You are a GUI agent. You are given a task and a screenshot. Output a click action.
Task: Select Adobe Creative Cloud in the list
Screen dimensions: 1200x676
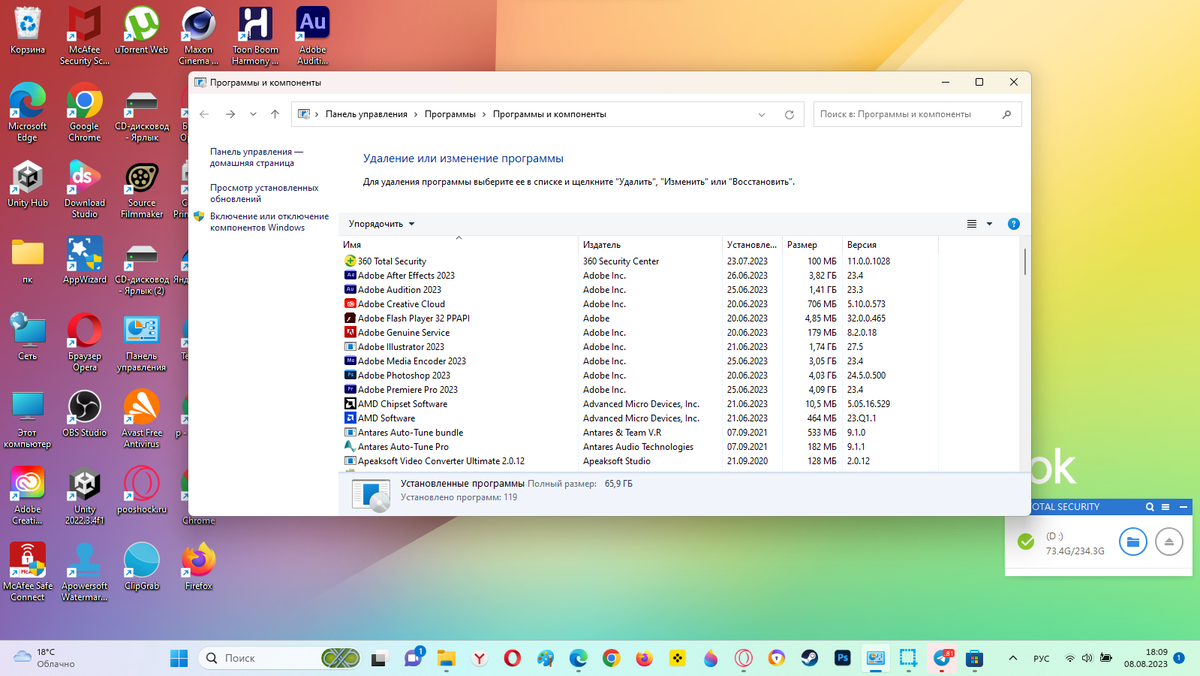pyautogui.click(x=640, y=304)
